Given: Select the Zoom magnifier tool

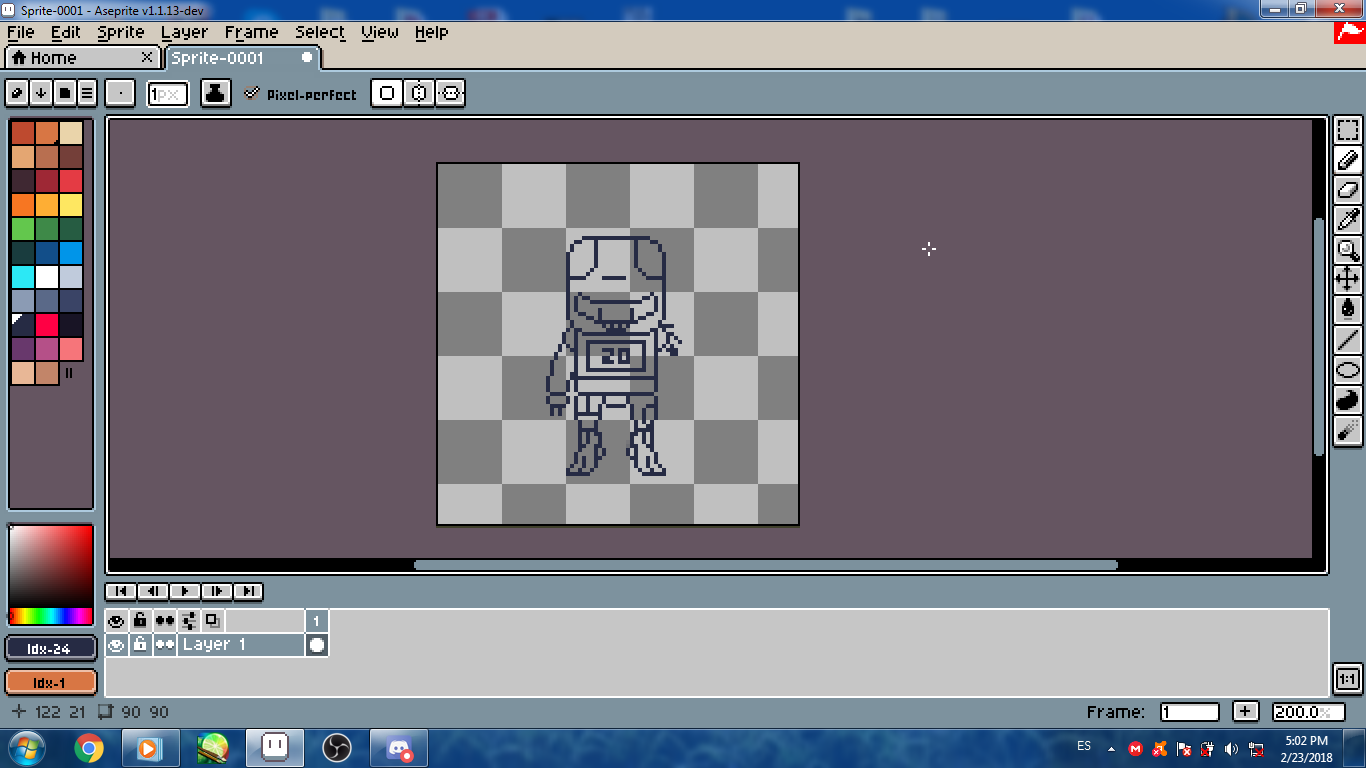Looking at the screenshot, I should coord(1348,250).
